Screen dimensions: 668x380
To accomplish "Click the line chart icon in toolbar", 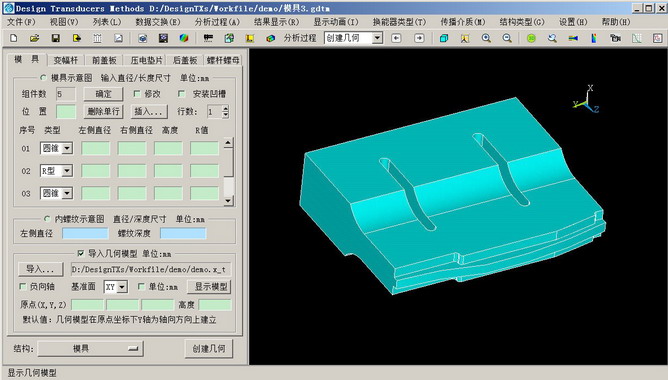I will click(118, 38).
